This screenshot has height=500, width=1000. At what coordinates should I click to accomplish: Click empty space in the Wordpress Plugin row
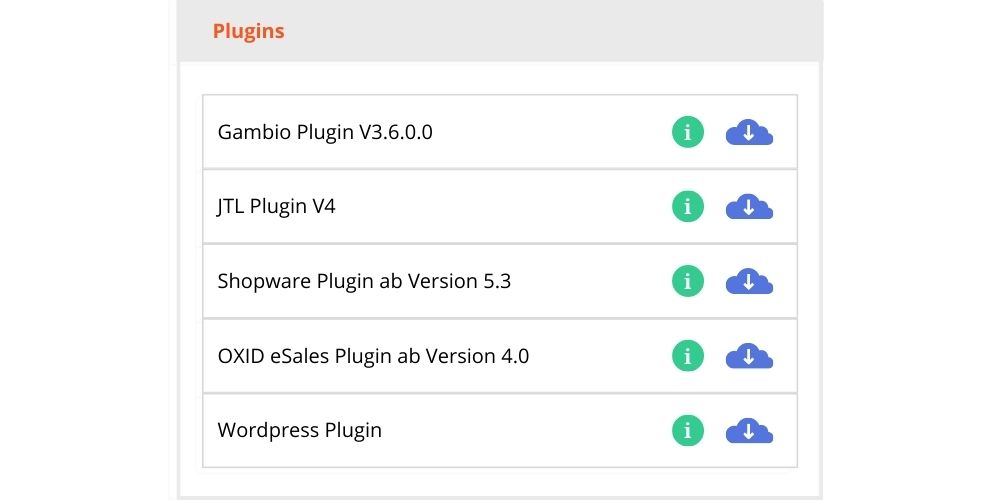coord(530,431)
